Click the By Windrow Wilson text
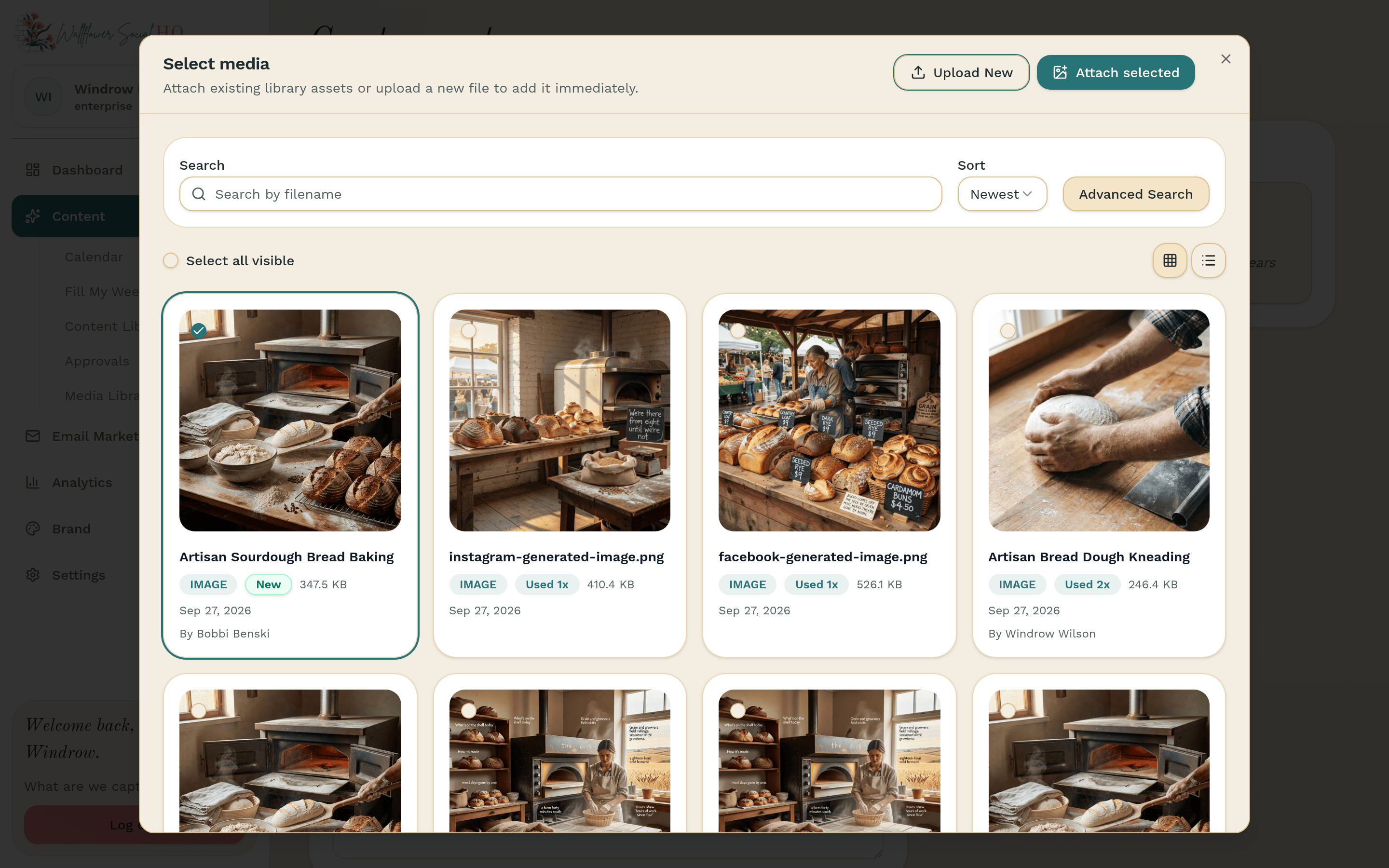Image resolution: width=1389 pixels, height=868 pixels. pyautogui.click(x=1042, y=633)
